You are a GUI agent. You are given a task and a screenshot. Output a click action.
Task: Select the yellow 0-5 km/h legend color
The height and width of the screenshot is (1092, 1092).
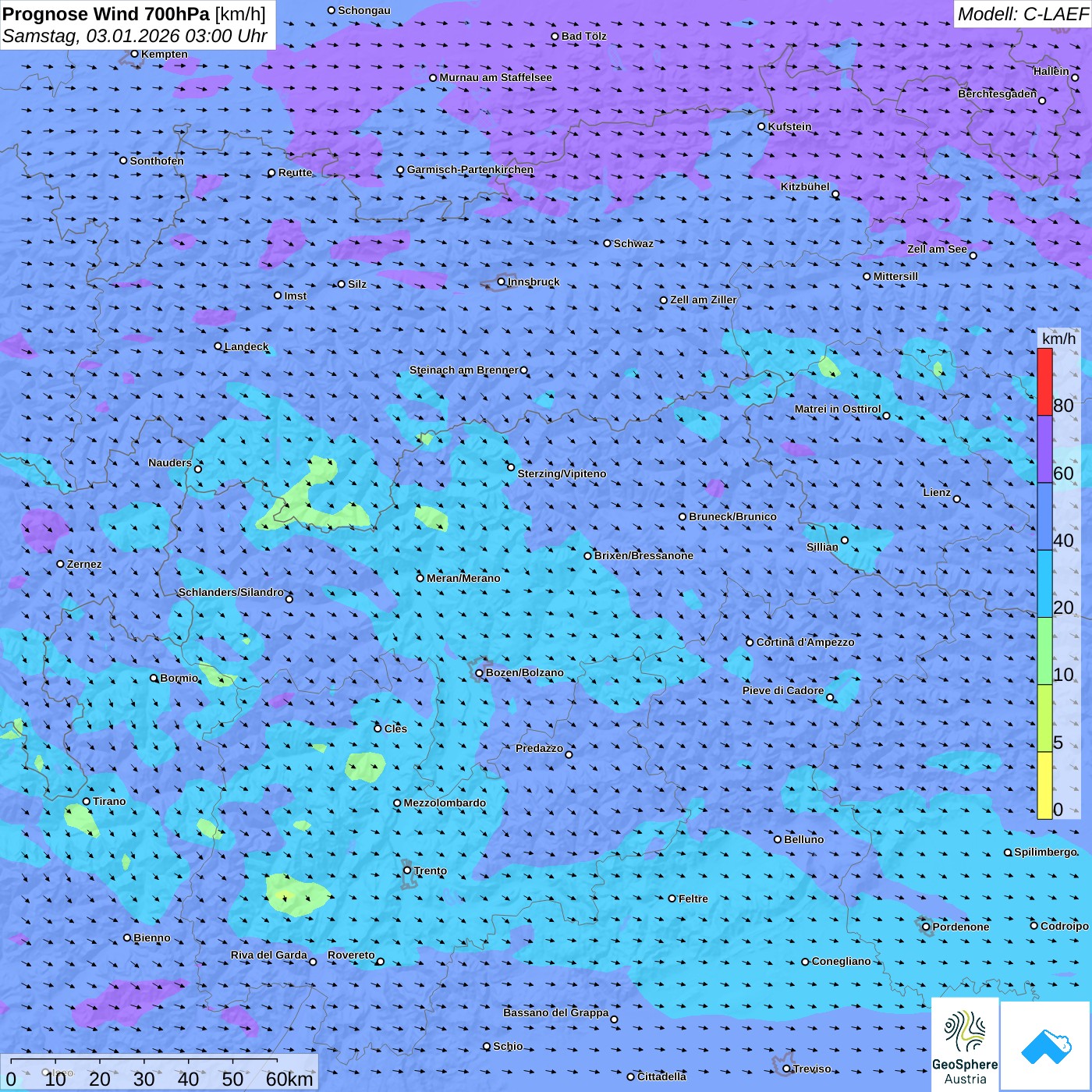click(x=1044, y=785)
